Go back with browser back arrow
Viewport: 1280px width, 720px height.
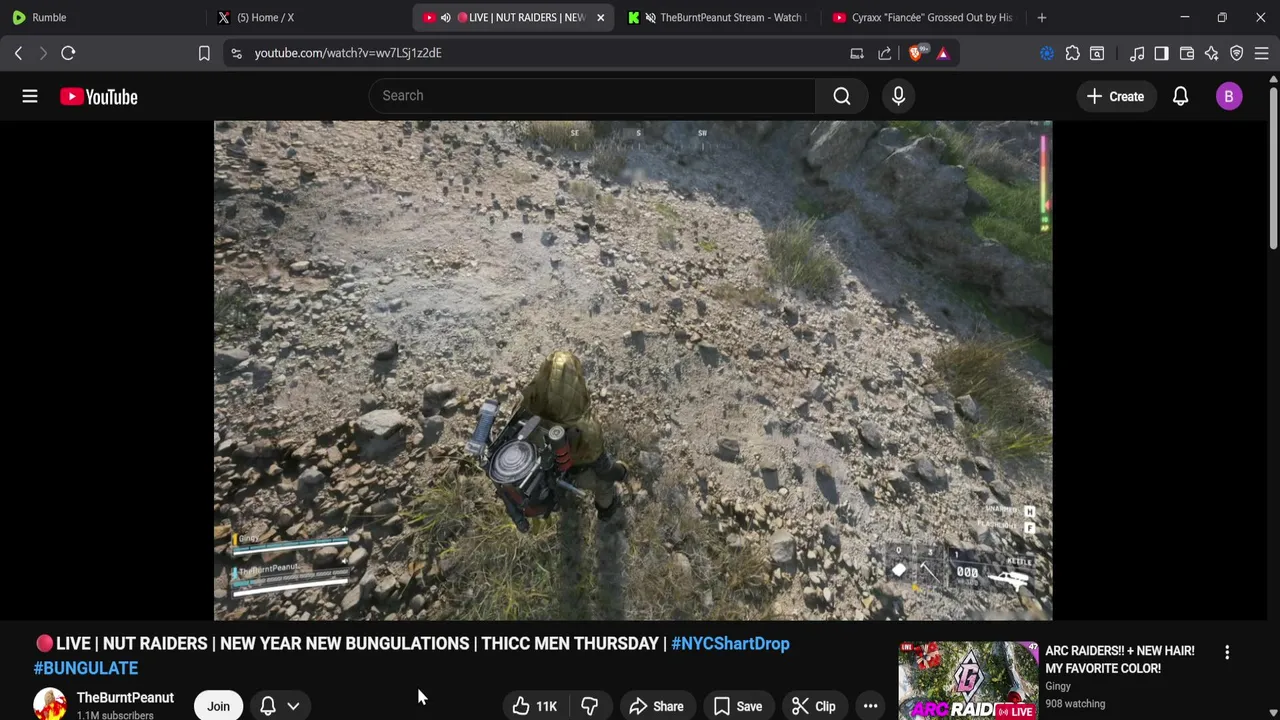click(x=18, y=53)
